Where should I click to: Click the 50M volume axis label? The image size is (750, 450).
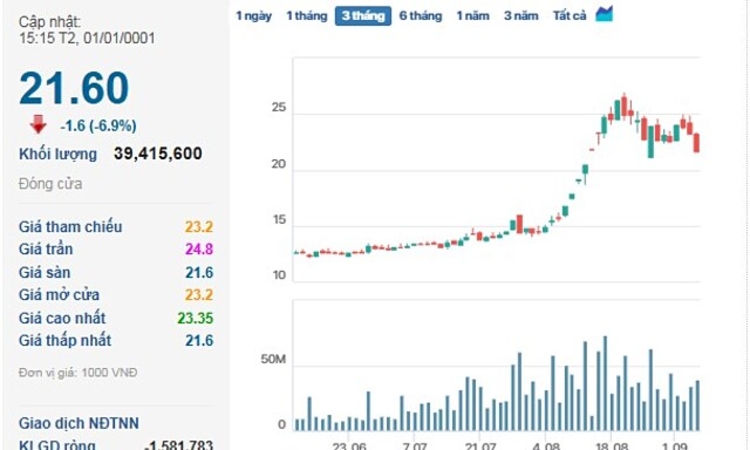point(272,358)
